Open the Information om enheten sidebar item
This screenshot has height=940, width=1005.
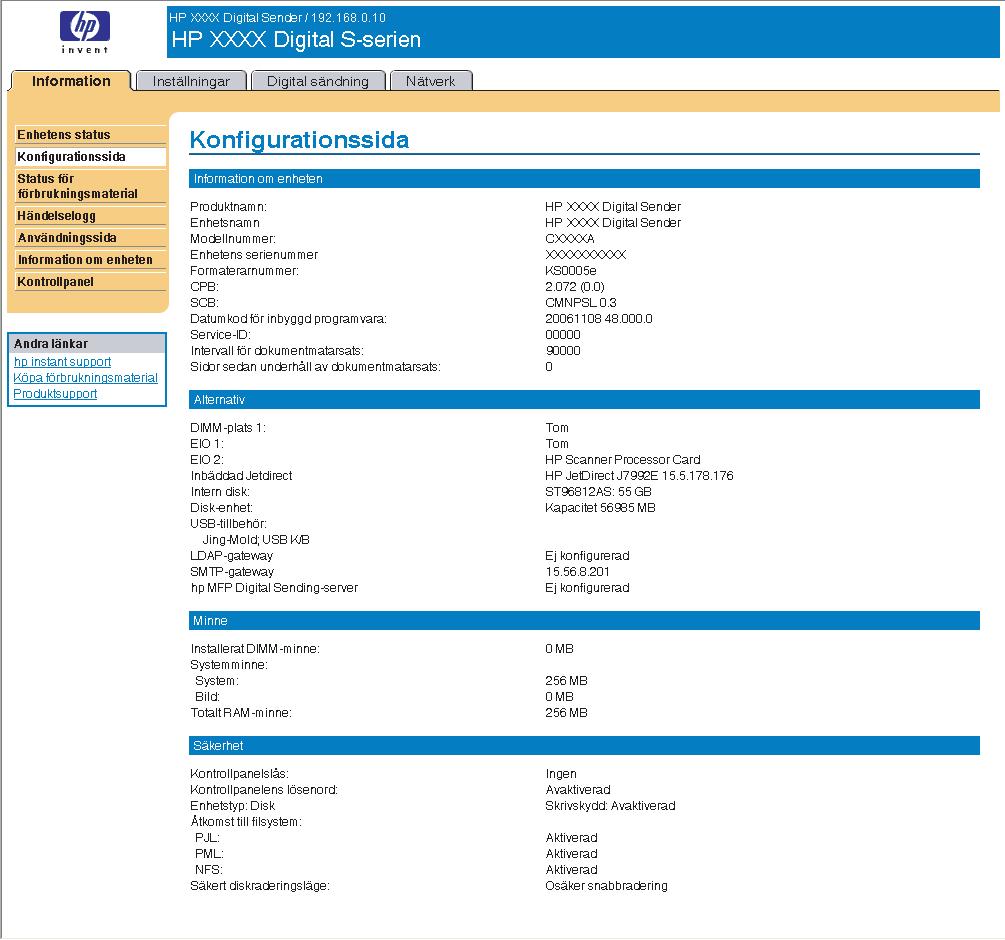tap(90, 260)
